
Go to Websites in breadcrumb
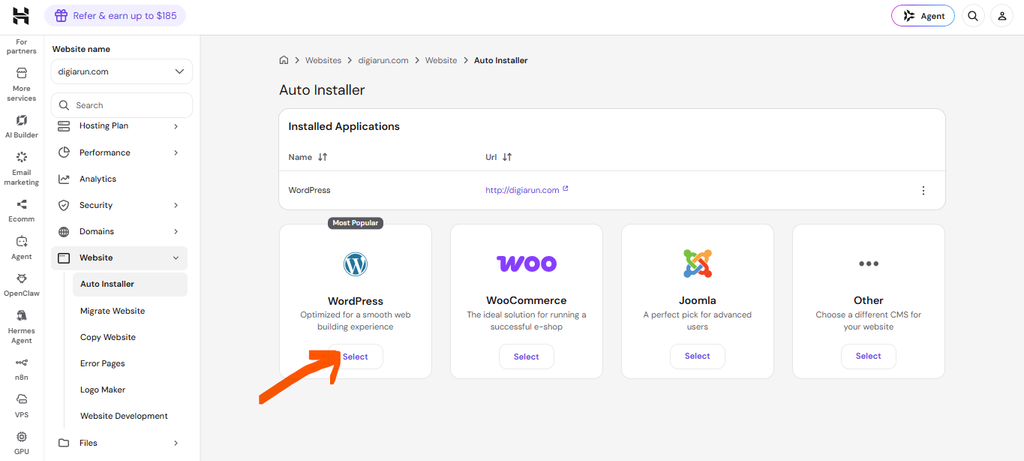point(323,60)
